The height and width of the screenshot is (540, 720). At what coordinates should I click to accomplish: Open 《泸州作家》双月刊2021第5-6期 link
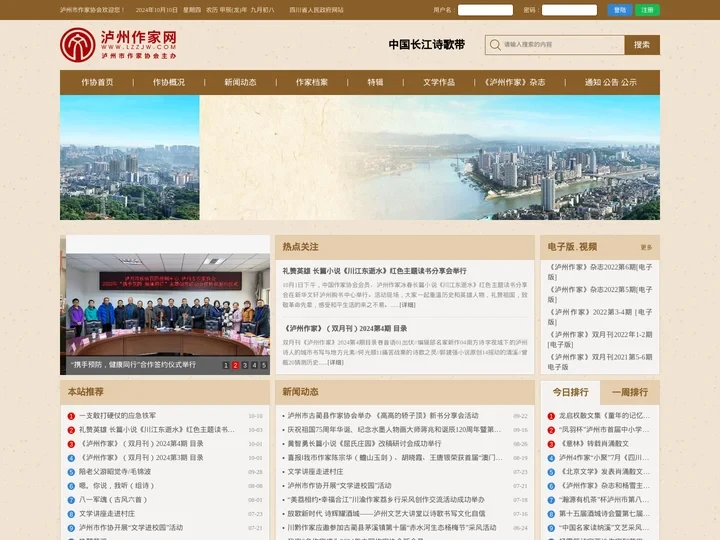point(600,362)
